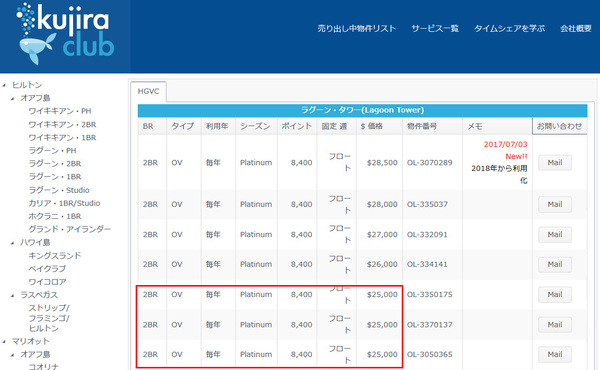
Task: Select ラグーン・2BR in the sidebar
Action: coord(55,163)
